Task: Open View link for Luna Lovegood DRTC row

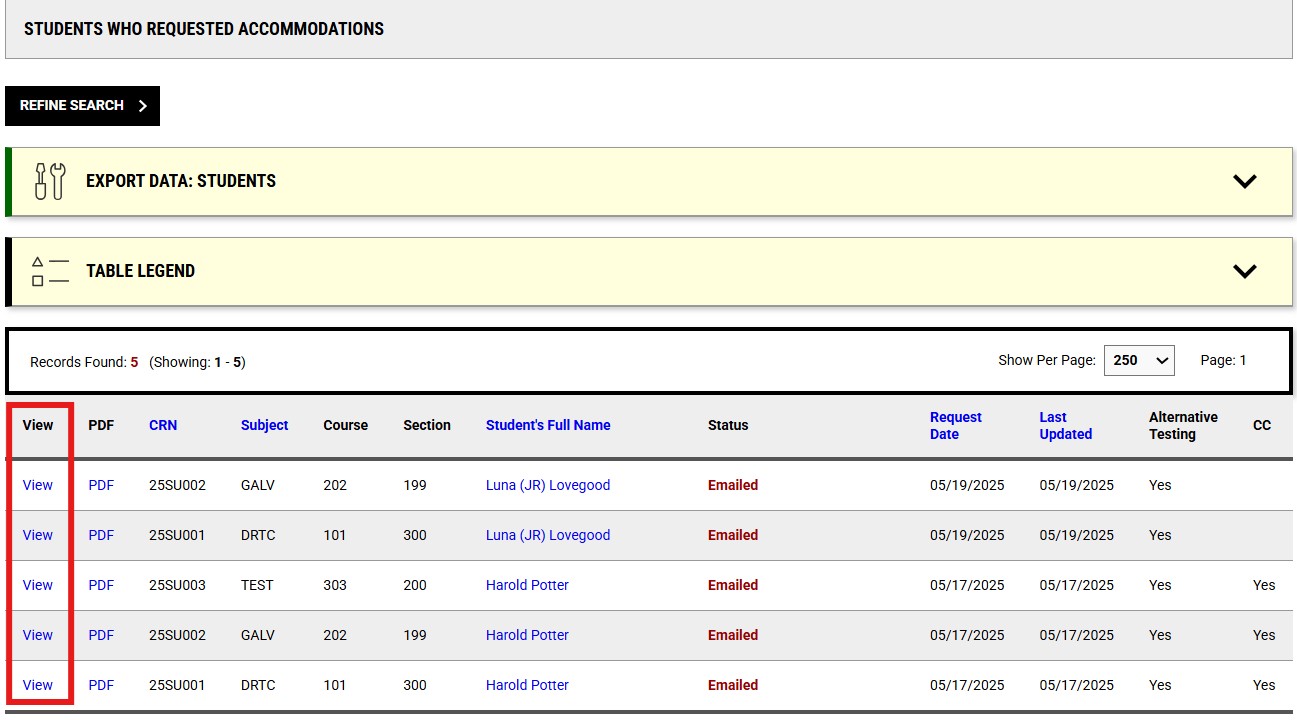Action: tap(38, 535)
